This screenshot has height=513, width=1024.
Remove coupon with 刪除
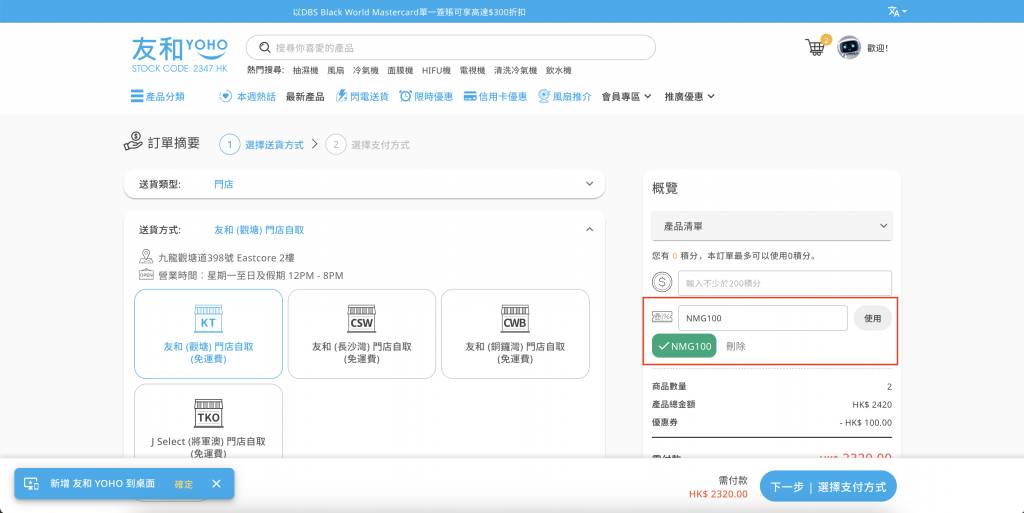point(735,346)
